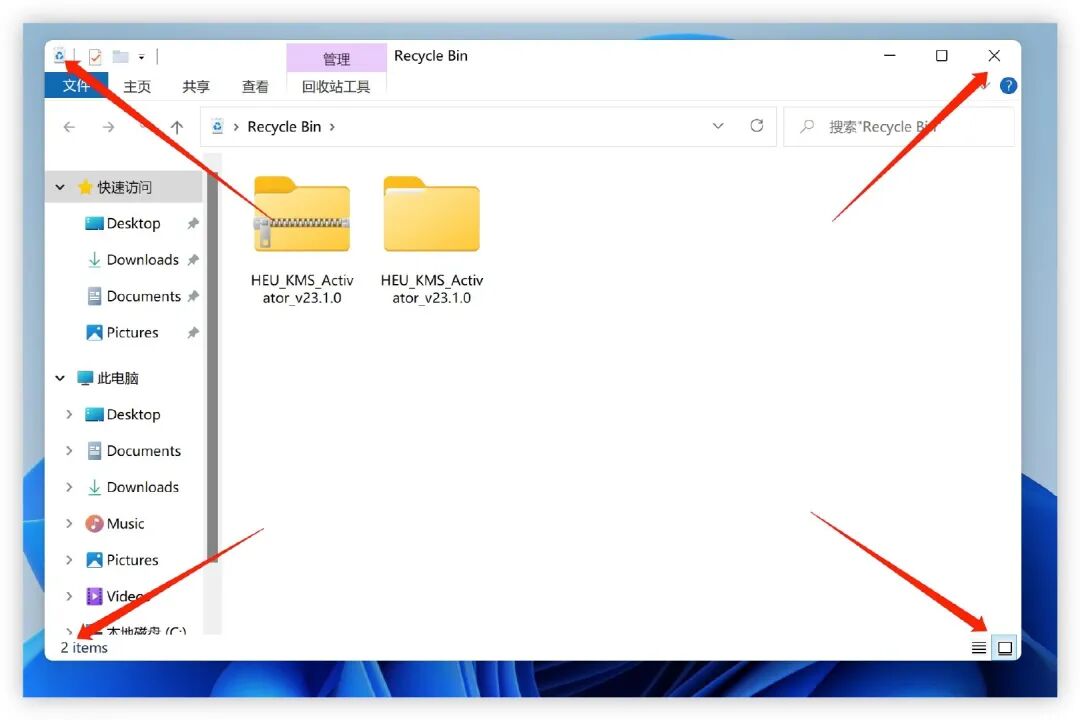Click the Help question mark icon
The height and width of the screenshot is (720, 1080).
pos(1008,85)
